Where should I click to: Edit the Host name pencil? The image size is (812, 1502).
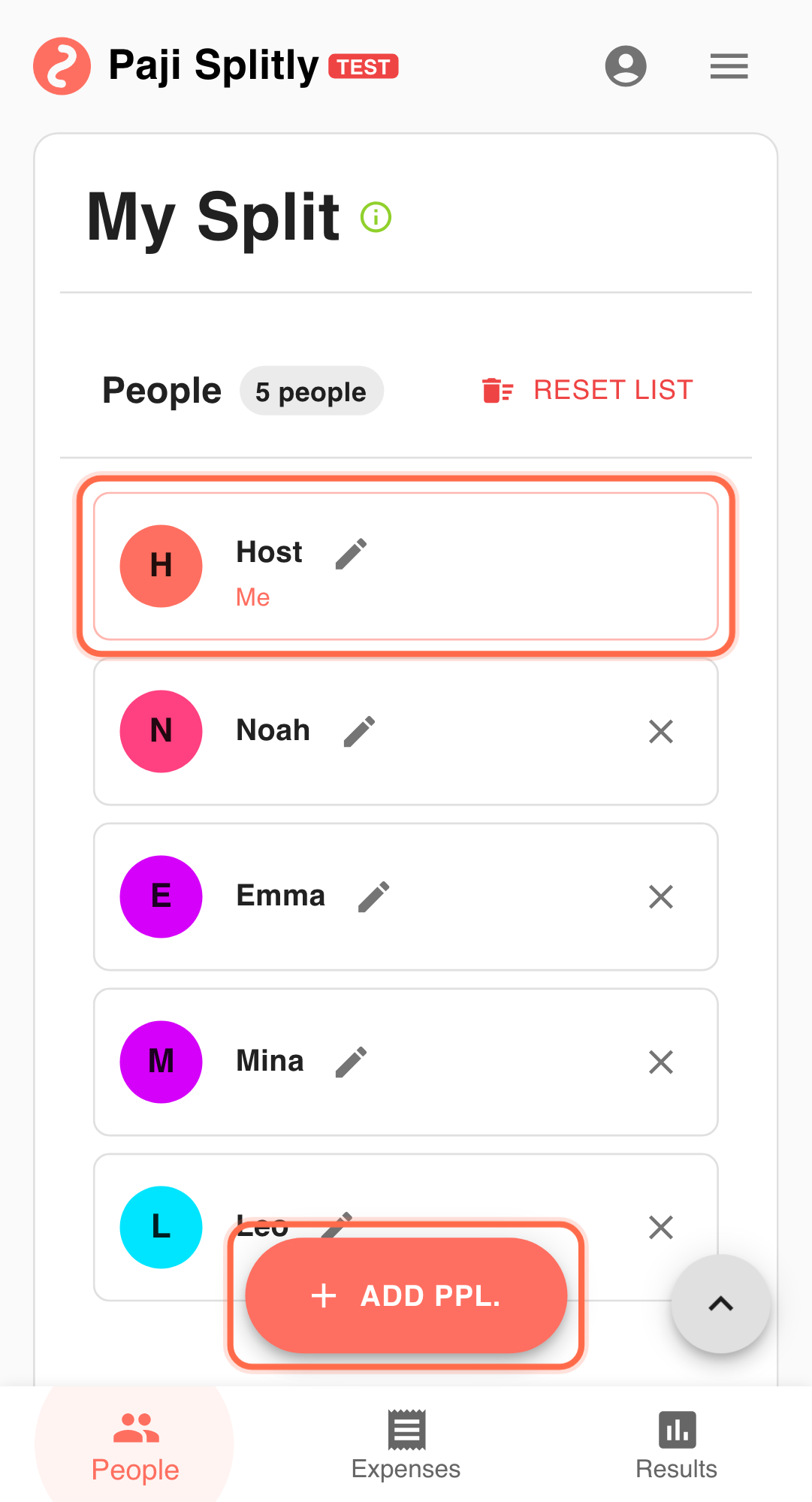pyautogui.click(x=351, y=554)
